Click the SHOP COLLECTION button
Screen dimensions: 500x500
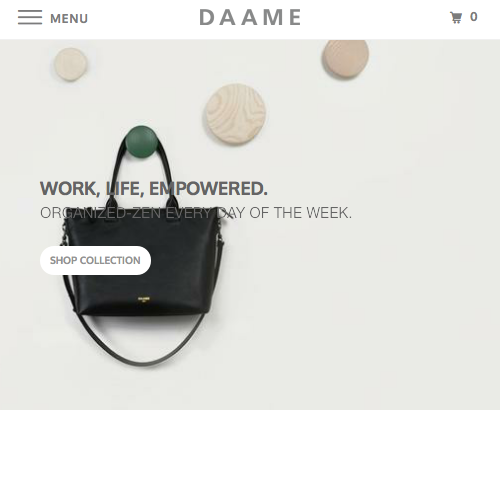click(x=95, y=260)
